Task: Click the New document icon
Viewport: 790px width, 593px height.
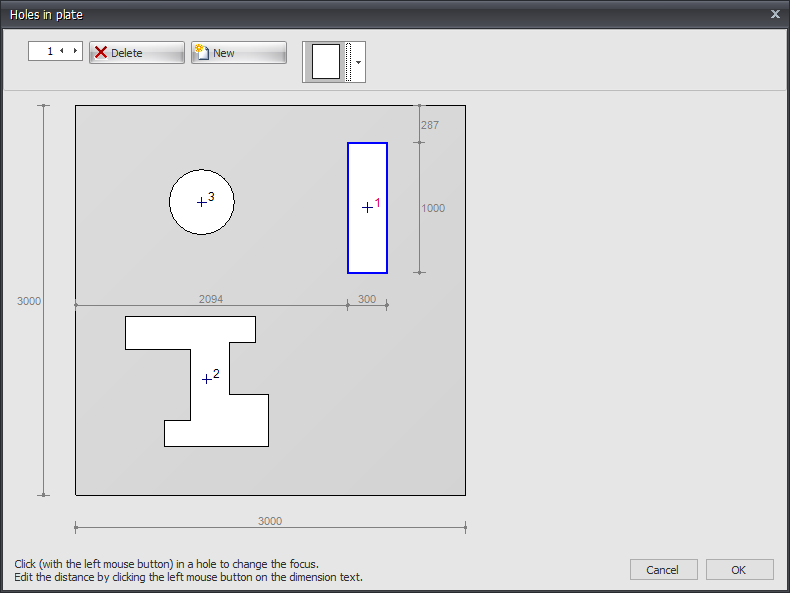Action: pyautogui.click(x=202, y=52)
